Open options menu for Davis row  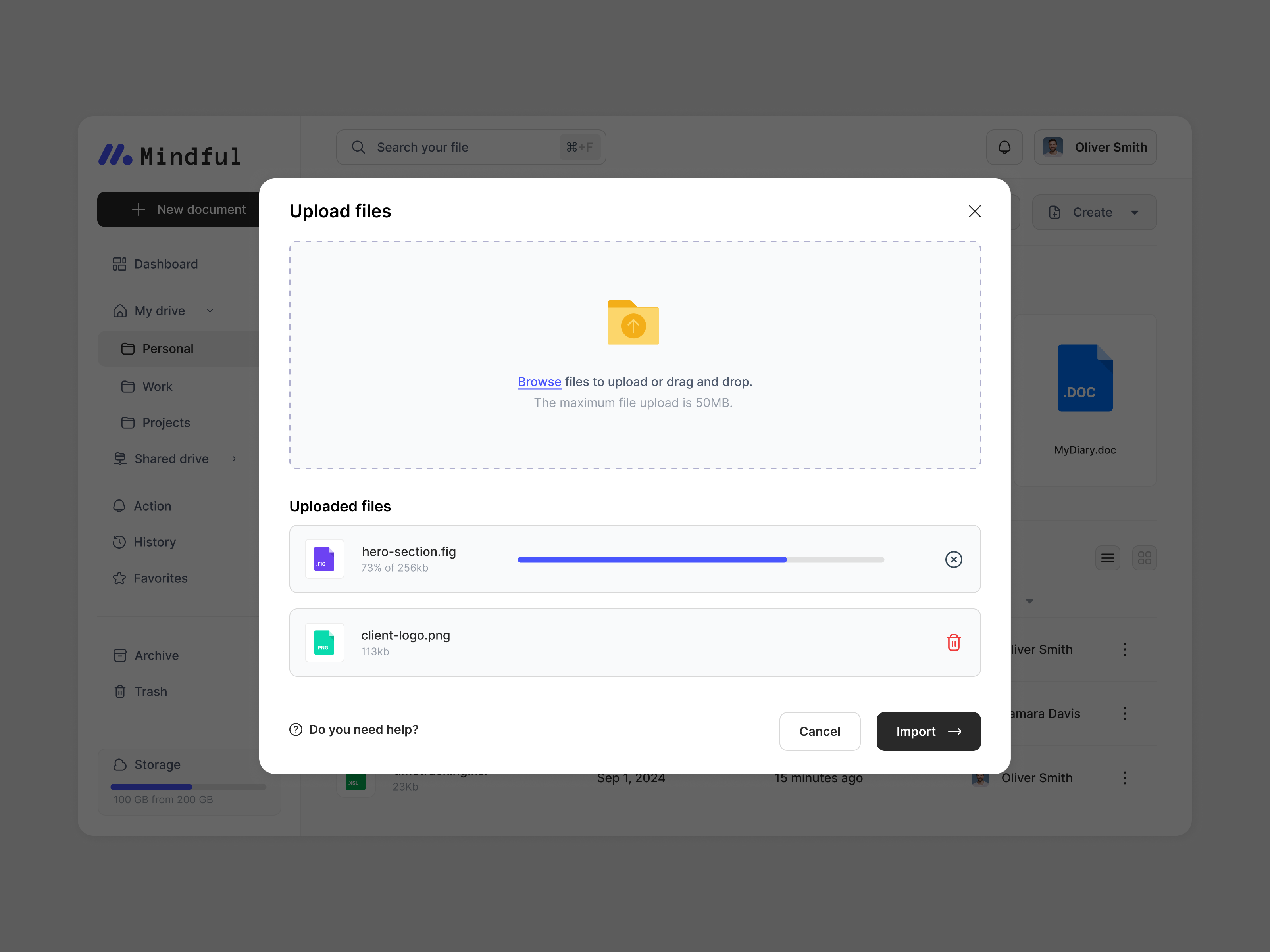pyautogui.click(x=1125, y=713)
